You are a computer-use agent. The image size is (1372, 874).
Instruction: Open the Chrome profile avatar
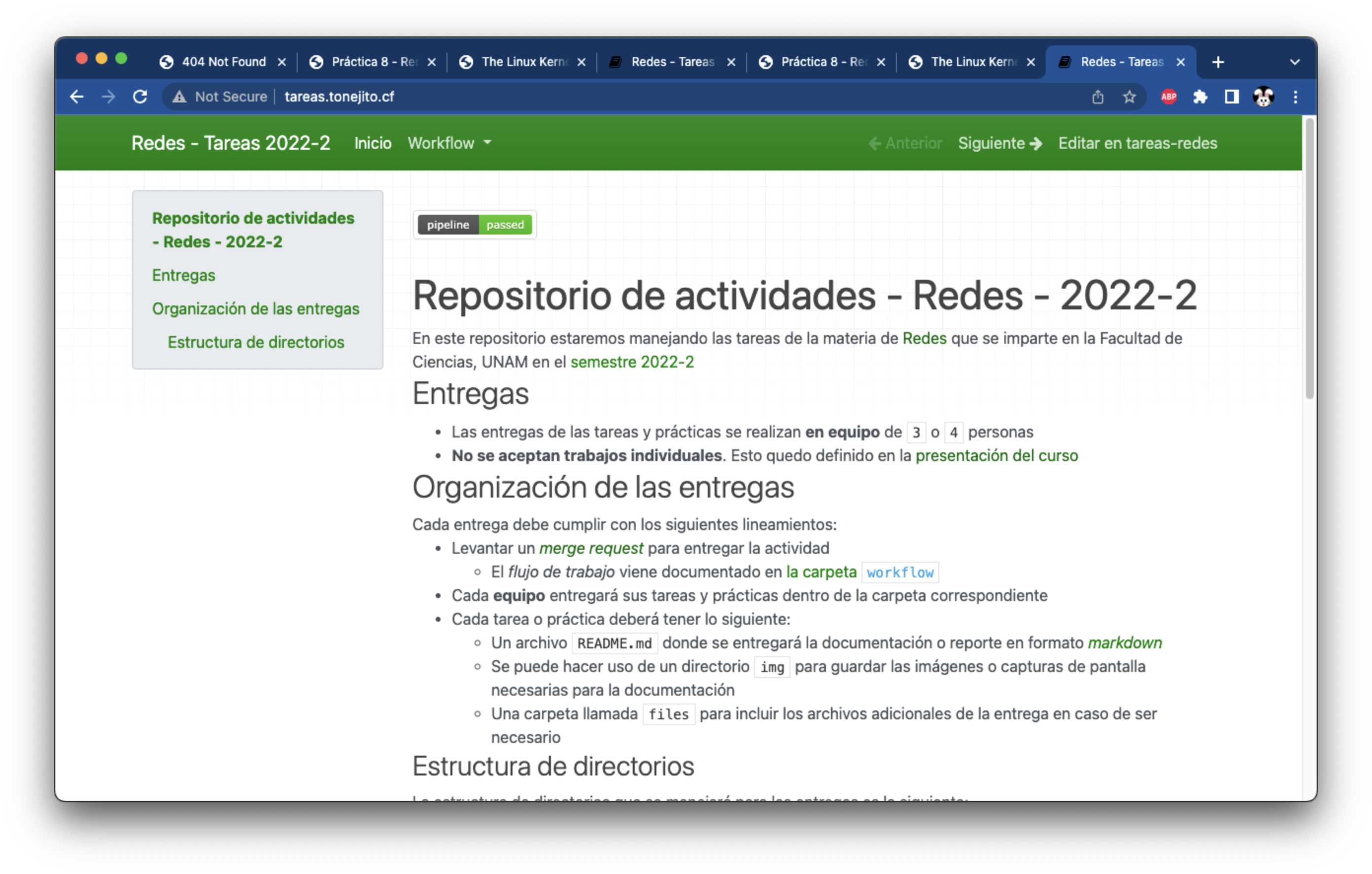pos(1263,97)
